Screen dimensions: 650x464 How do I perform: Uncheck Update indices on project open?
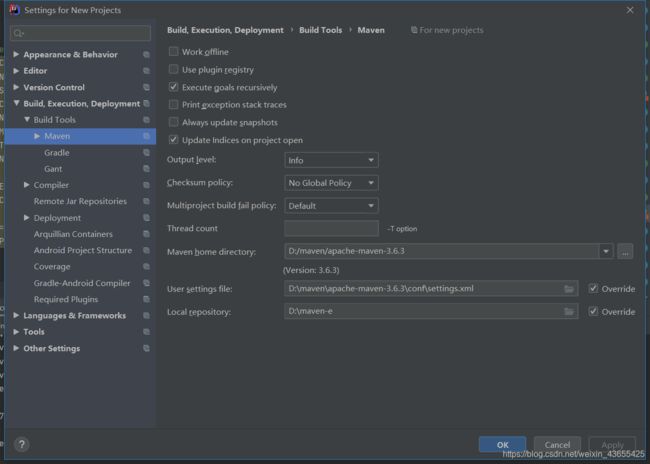[173, 140]
